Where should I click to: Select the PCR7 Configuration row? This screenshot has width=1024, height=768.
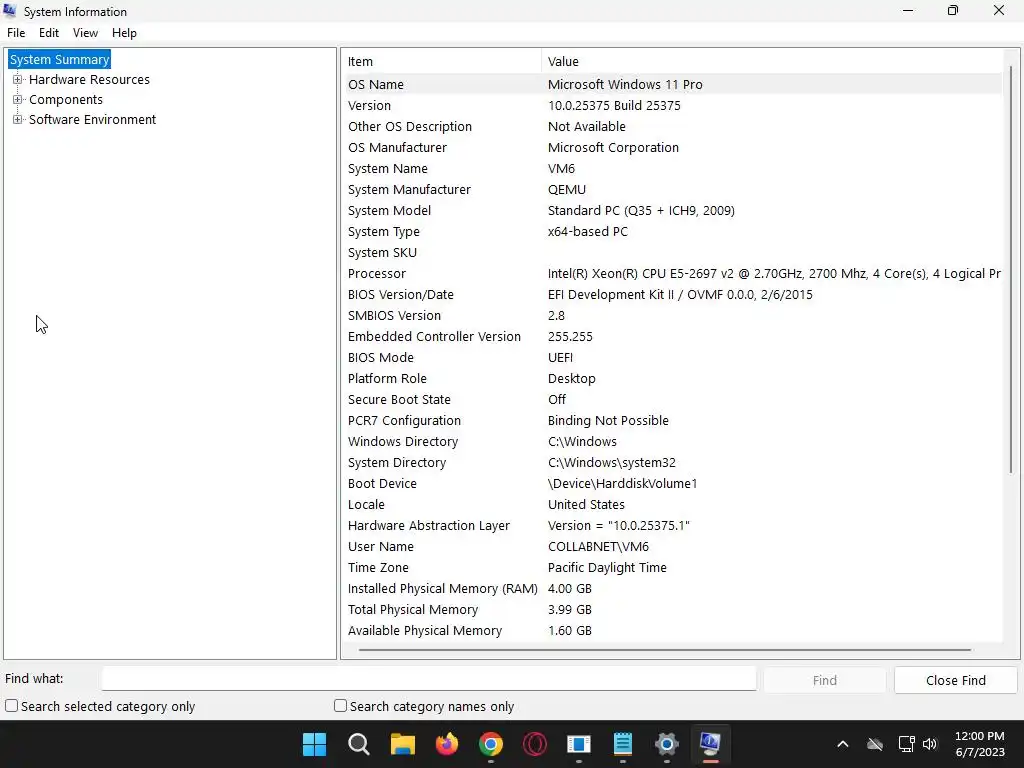(674, 421)
